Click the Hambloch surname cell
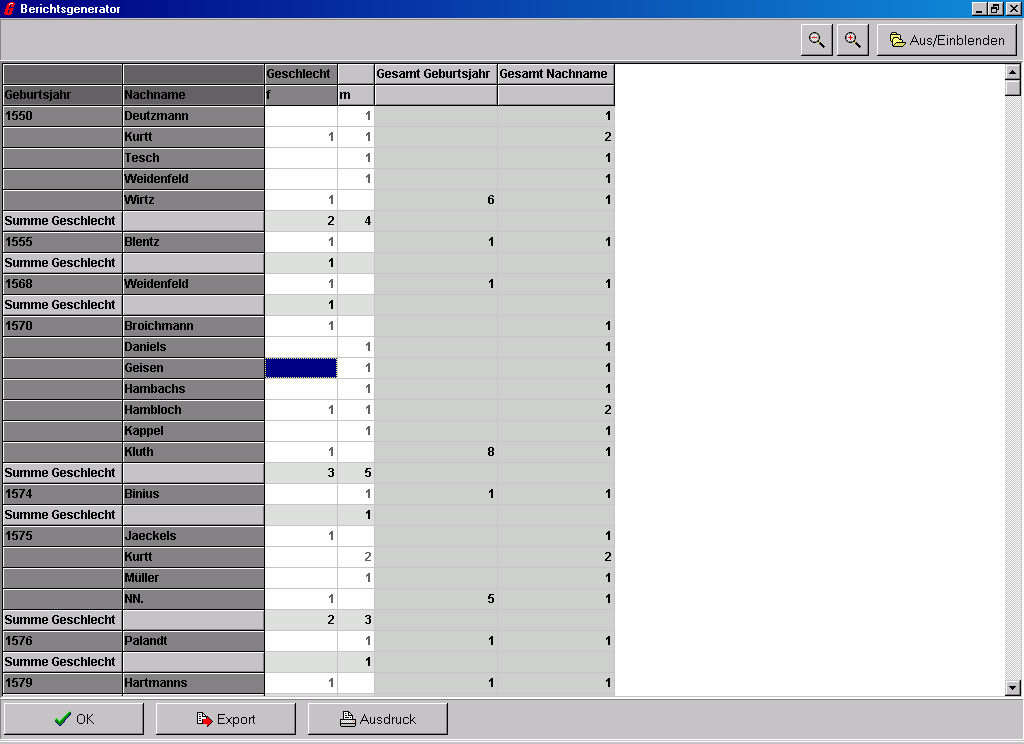The width and height of the screenshot is (1024, 744). 193,410
